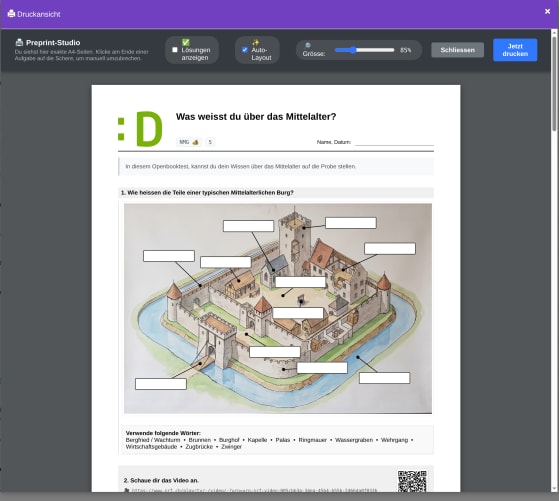Click the word 'Ringmauer' in the word list
The height and width of the screenshot is (501, 559).
click(x=312, y=440)
